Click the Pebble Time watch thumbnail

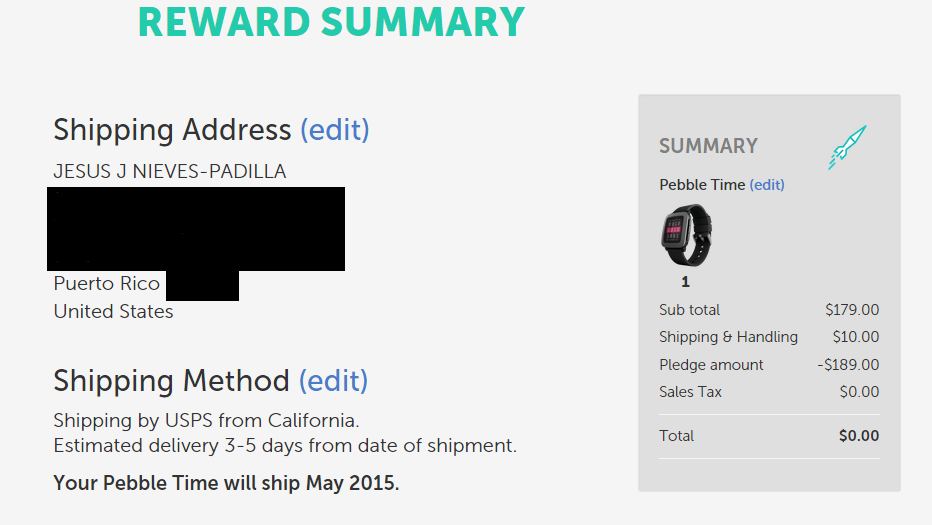[687, 235]
